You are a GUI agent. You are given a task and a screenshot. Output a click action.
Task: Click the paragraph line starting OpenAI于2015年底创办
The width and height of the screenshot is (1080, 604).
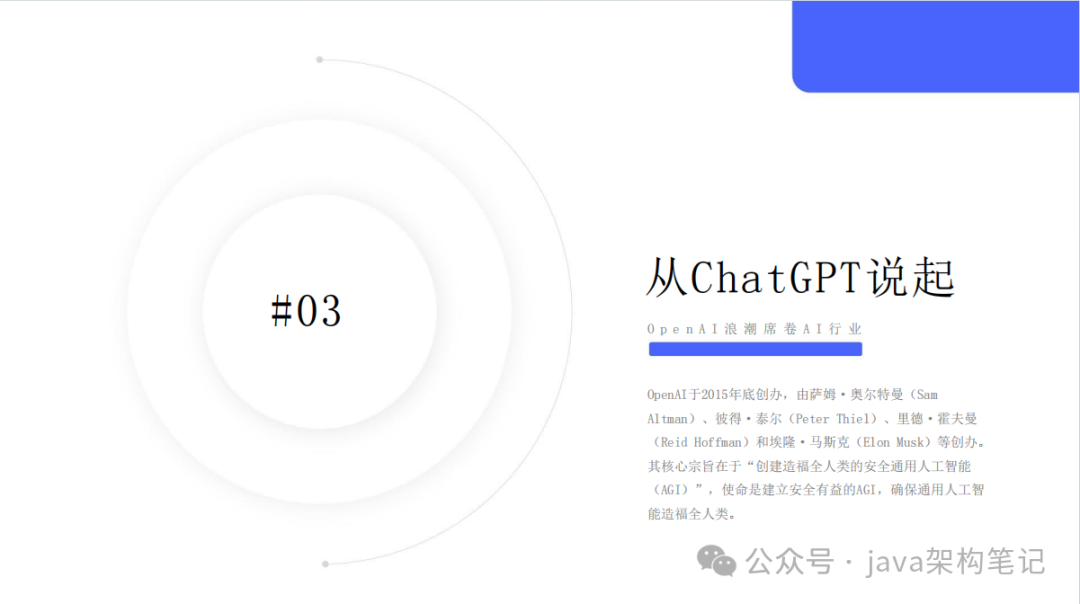[792, 395]
